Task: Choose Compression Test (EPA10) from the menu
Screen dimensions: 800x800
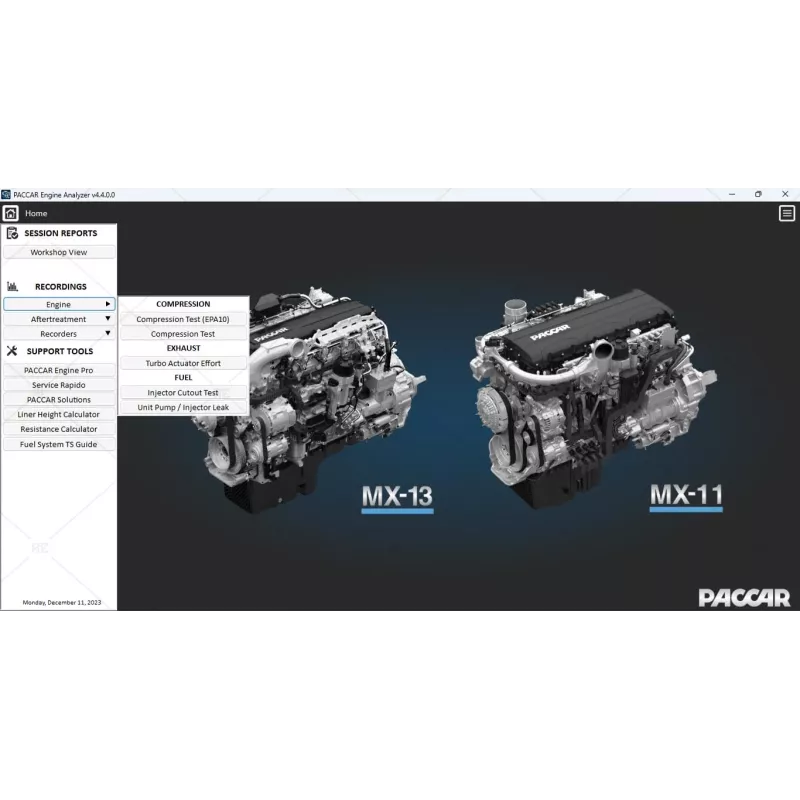Action: click(x=183, y=318)
